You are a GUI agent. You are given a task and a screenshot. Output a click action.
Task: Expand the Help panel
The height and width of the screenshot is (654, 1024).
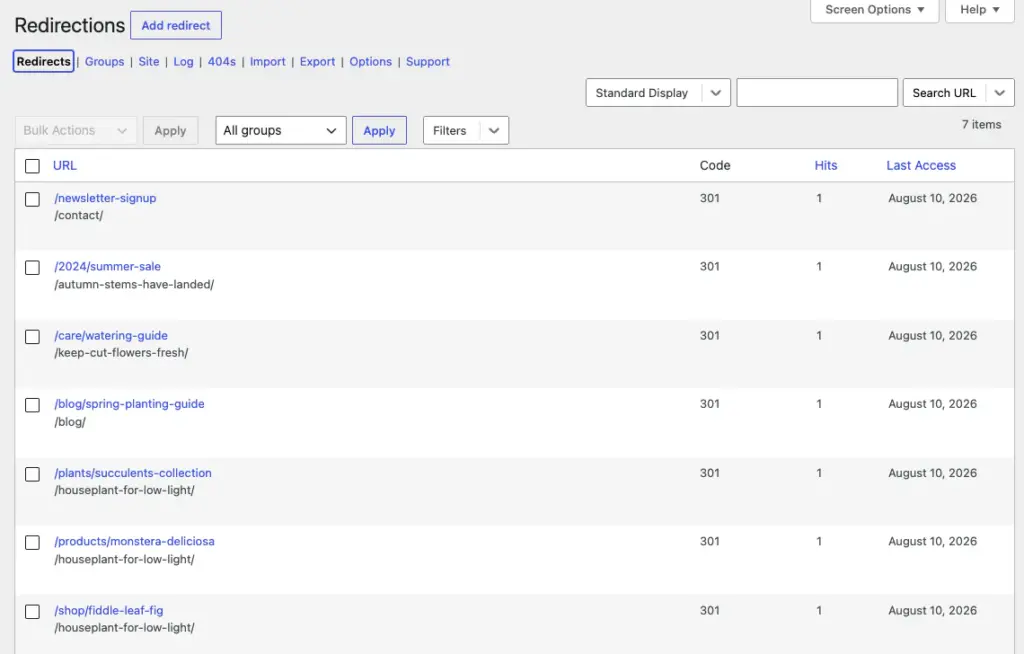click(980, 10)
